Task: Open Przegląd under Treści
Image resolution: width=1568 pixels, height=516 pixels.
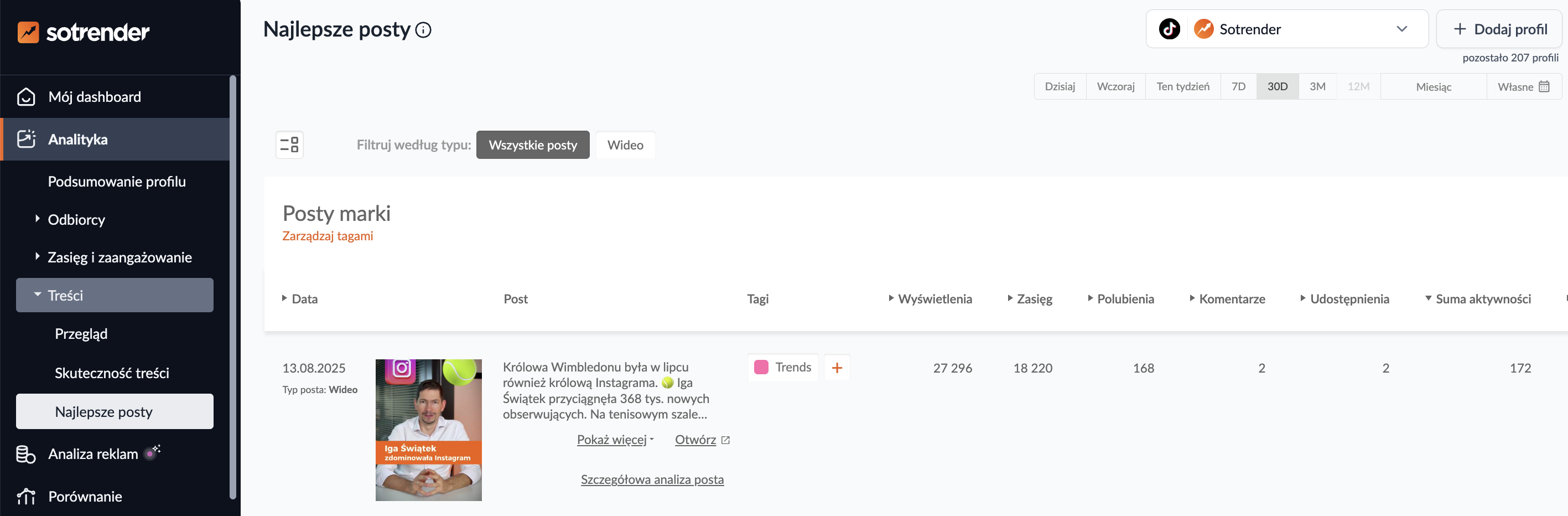Action: point(81,333)
